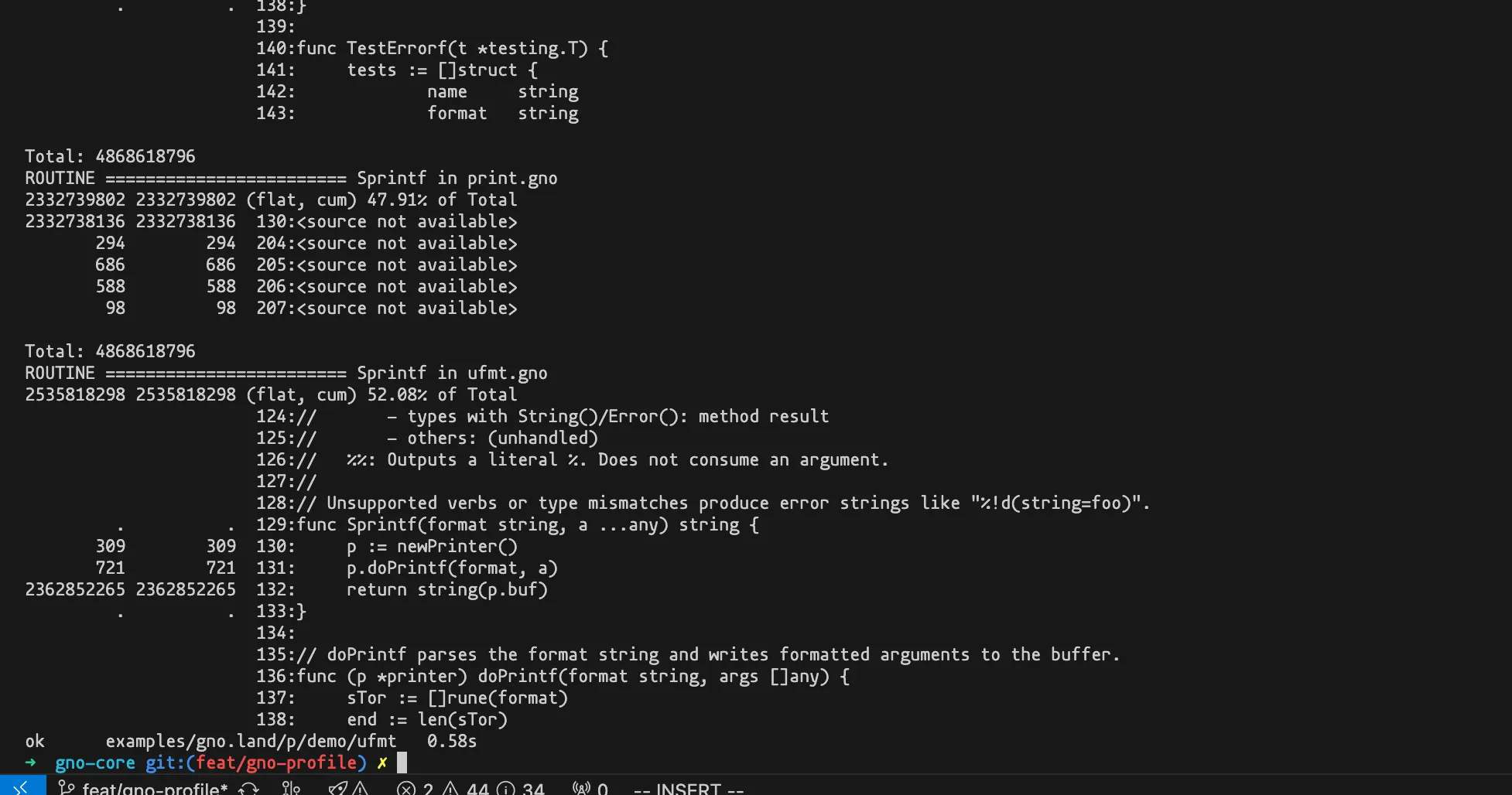Click the warning triangle beside the rocket
Viewport: 1512px width, 795px height.
pos(360,788)
